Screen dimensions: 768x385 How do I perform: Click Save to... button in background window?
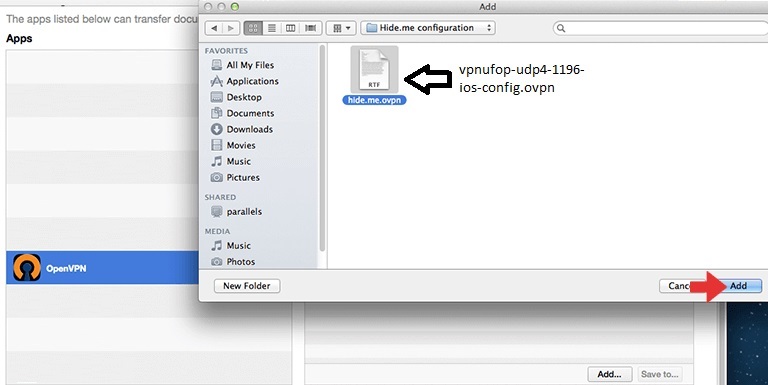pyautogui.click(x=659, y=374)
